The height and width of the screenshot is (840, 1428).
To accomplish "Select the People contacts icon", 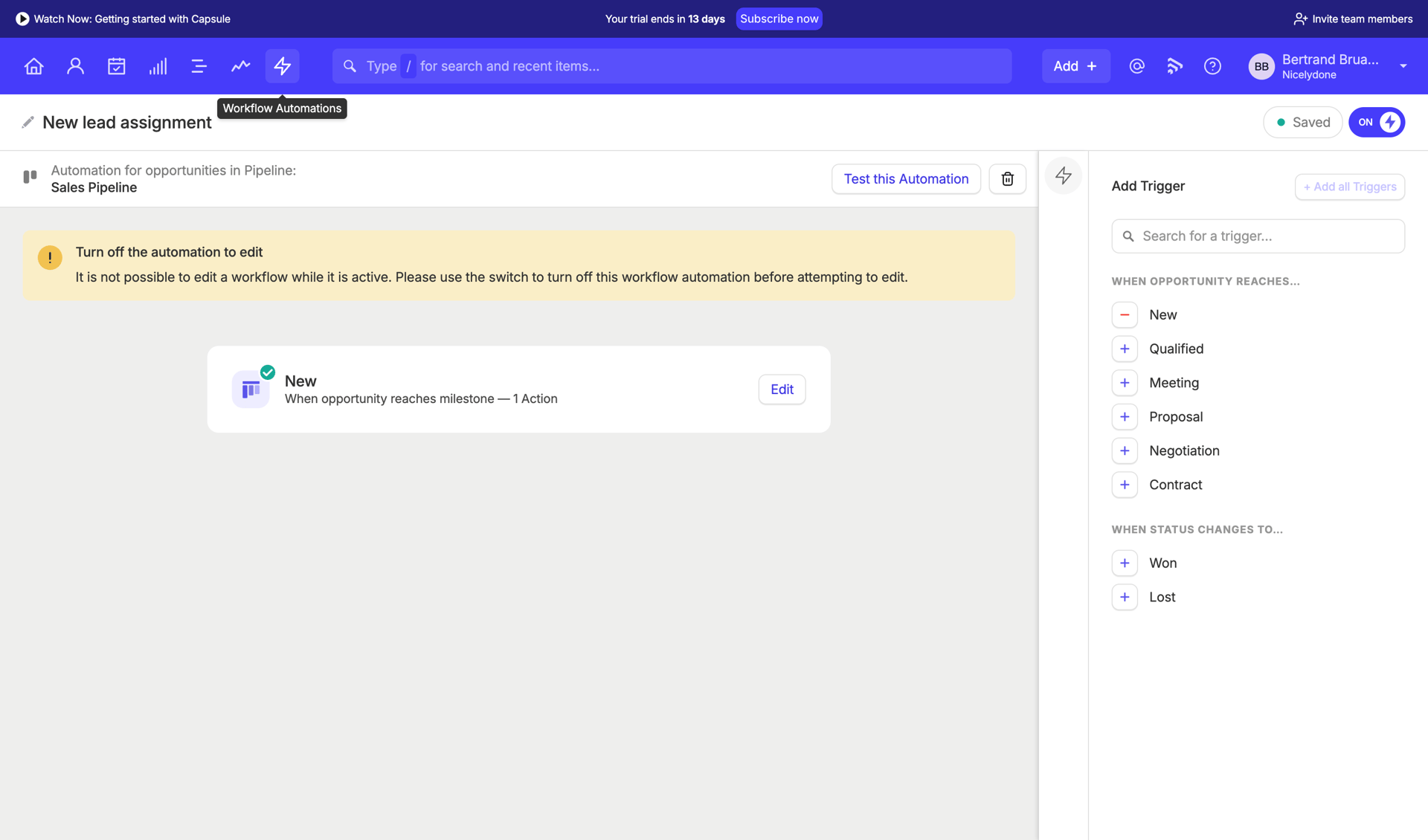I will [x=74, y=66].
